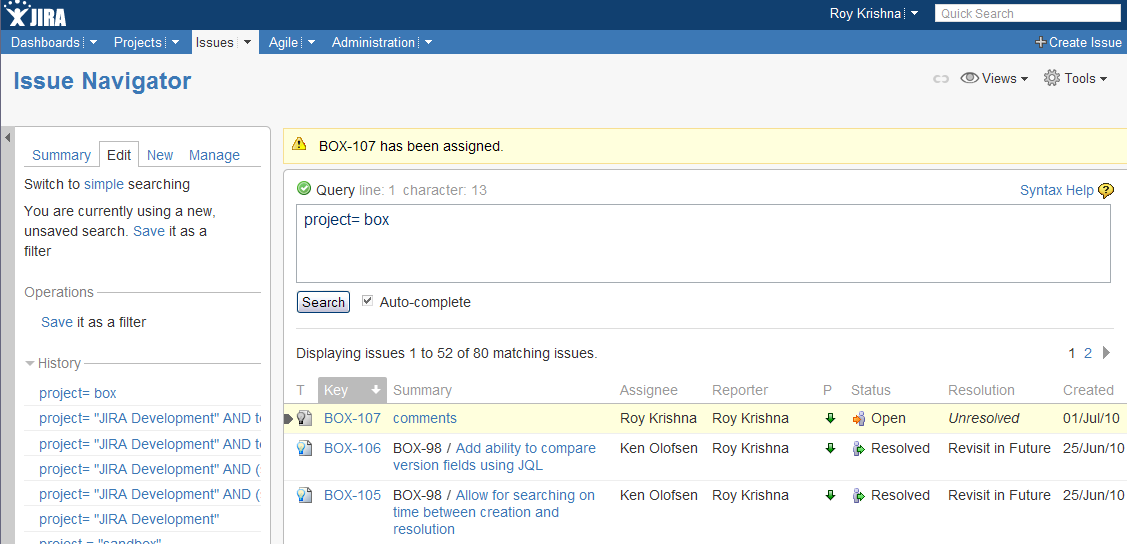Click the JIRA logo

(x=36, y=13)
